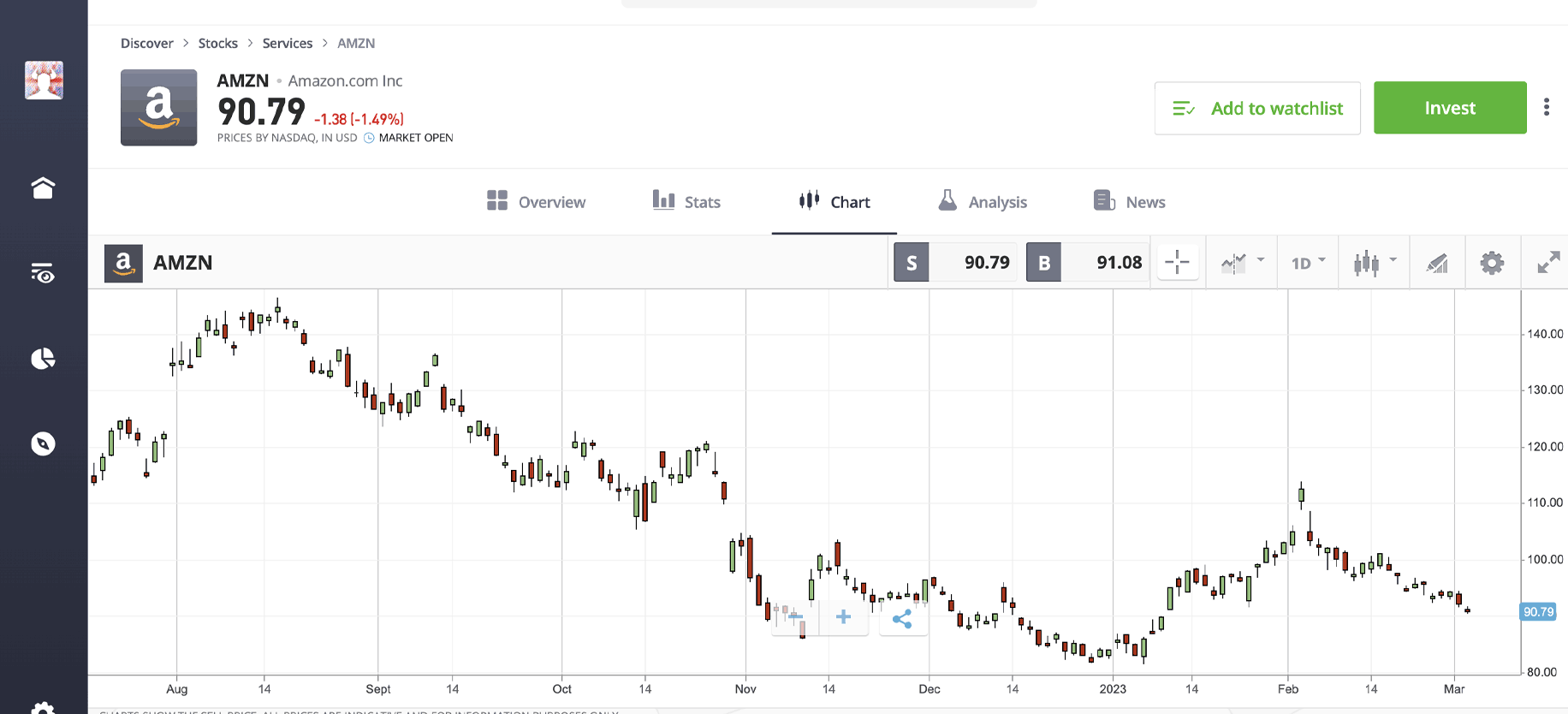Switch to the Stats tab
This screenshot has height=714, width=1568.
(686, 202)
